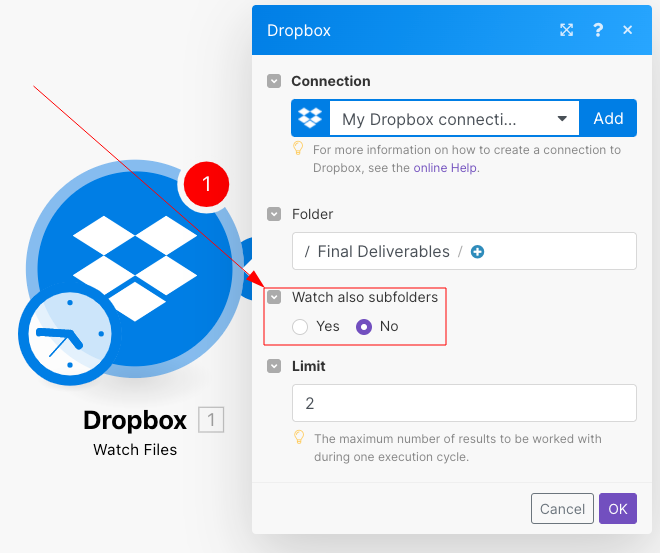
Task: Select No for Watch also subfolders
Action: coord(364,327)
